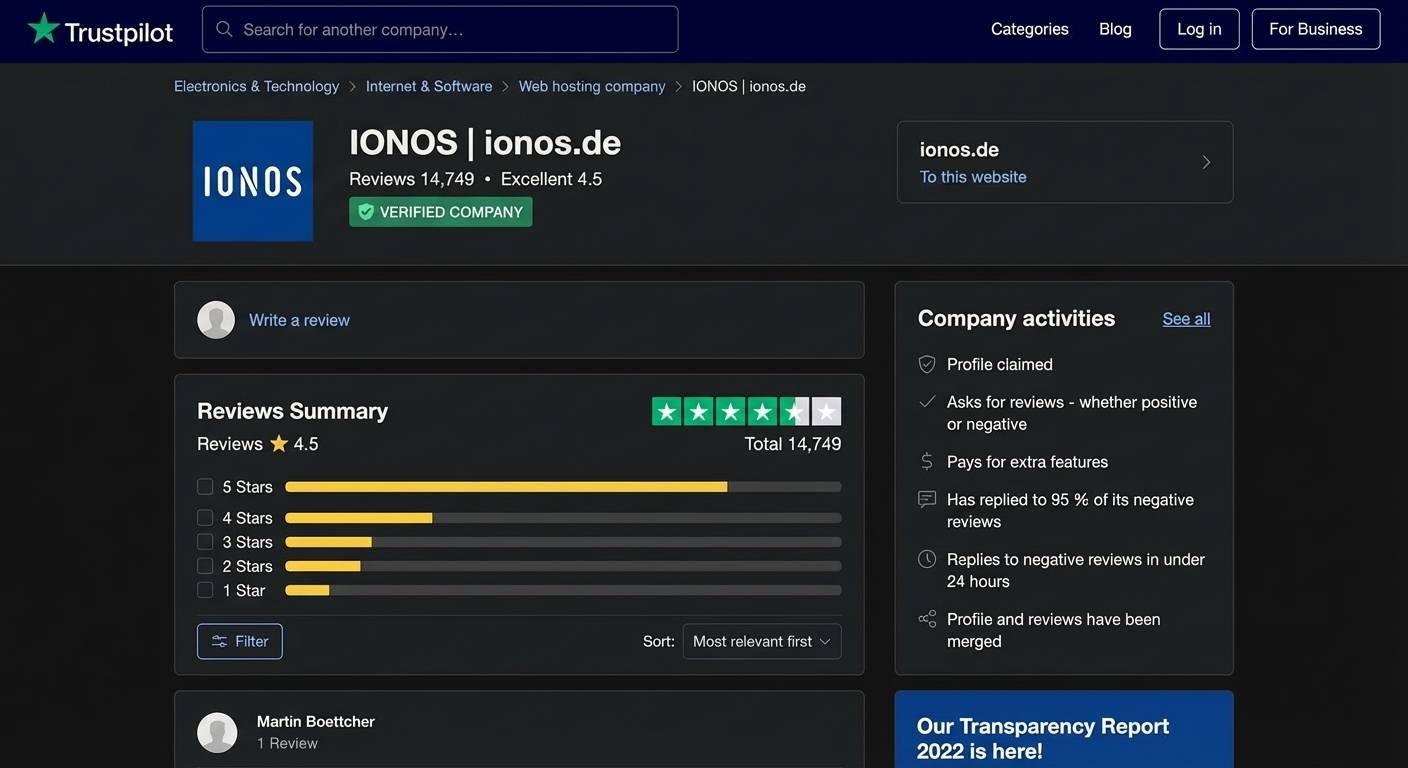Screen dimensions: 1408x768
Task: Open the Most relevant first sort dropdown
Action: point(761,641)
